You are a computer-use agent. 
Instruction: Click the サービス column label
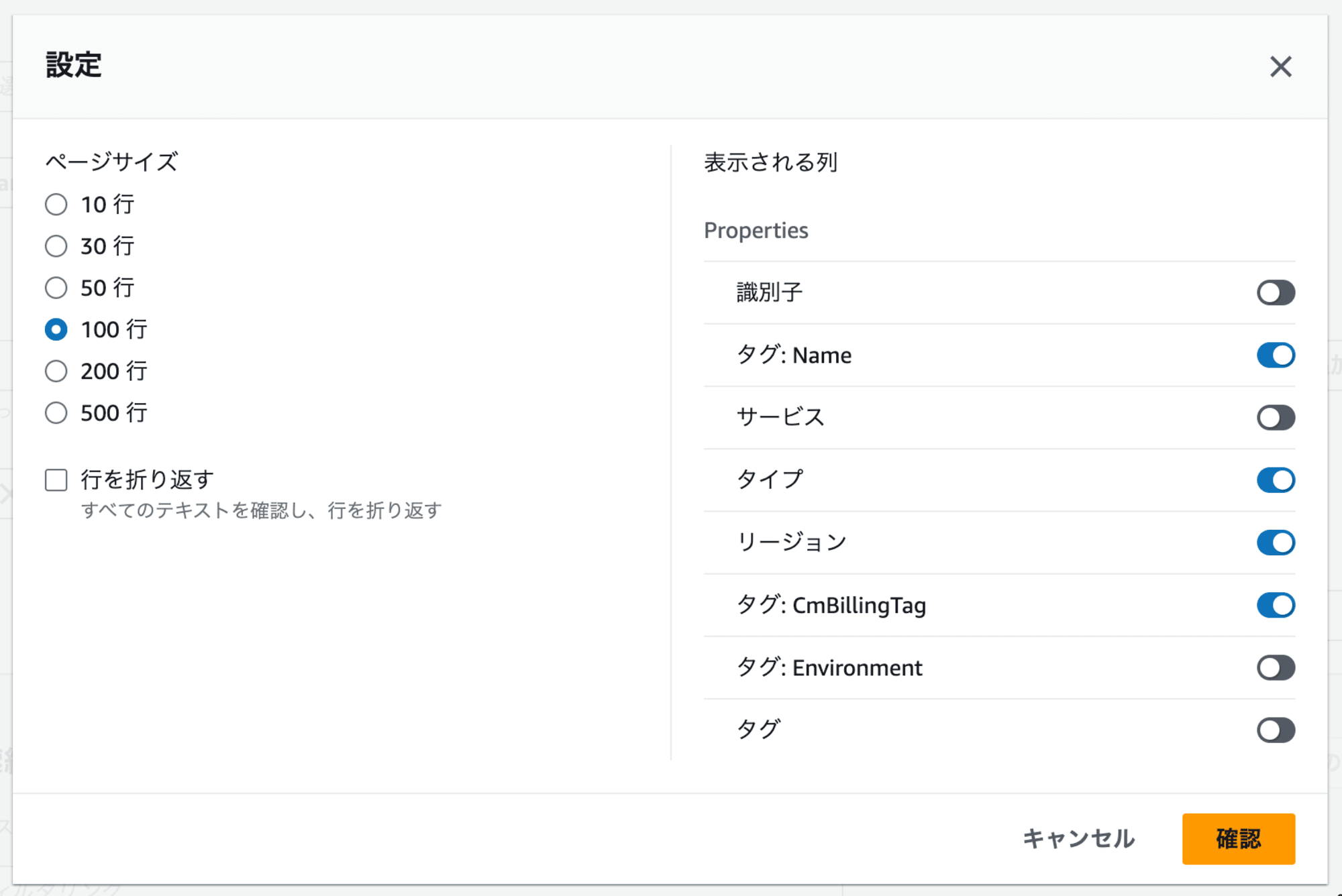click(x=780, y=417)
